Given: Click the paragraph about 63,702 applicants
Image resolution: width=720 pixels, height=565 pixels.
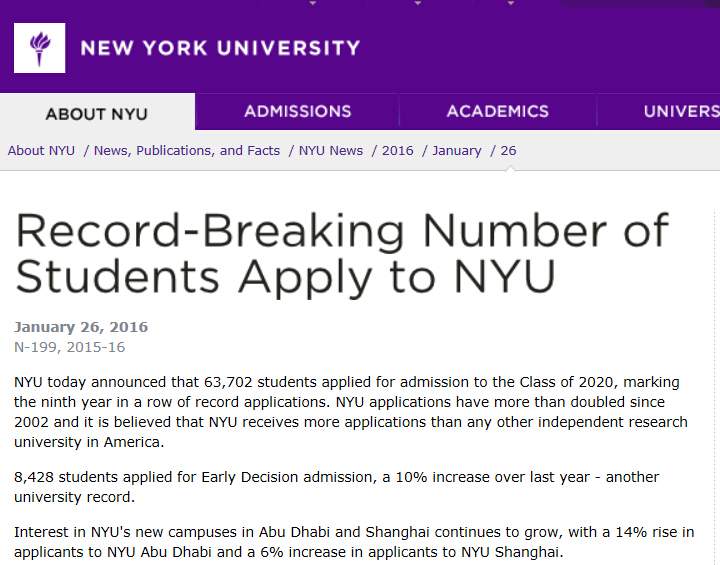Looking at the screenshot, I should [350, 412].
